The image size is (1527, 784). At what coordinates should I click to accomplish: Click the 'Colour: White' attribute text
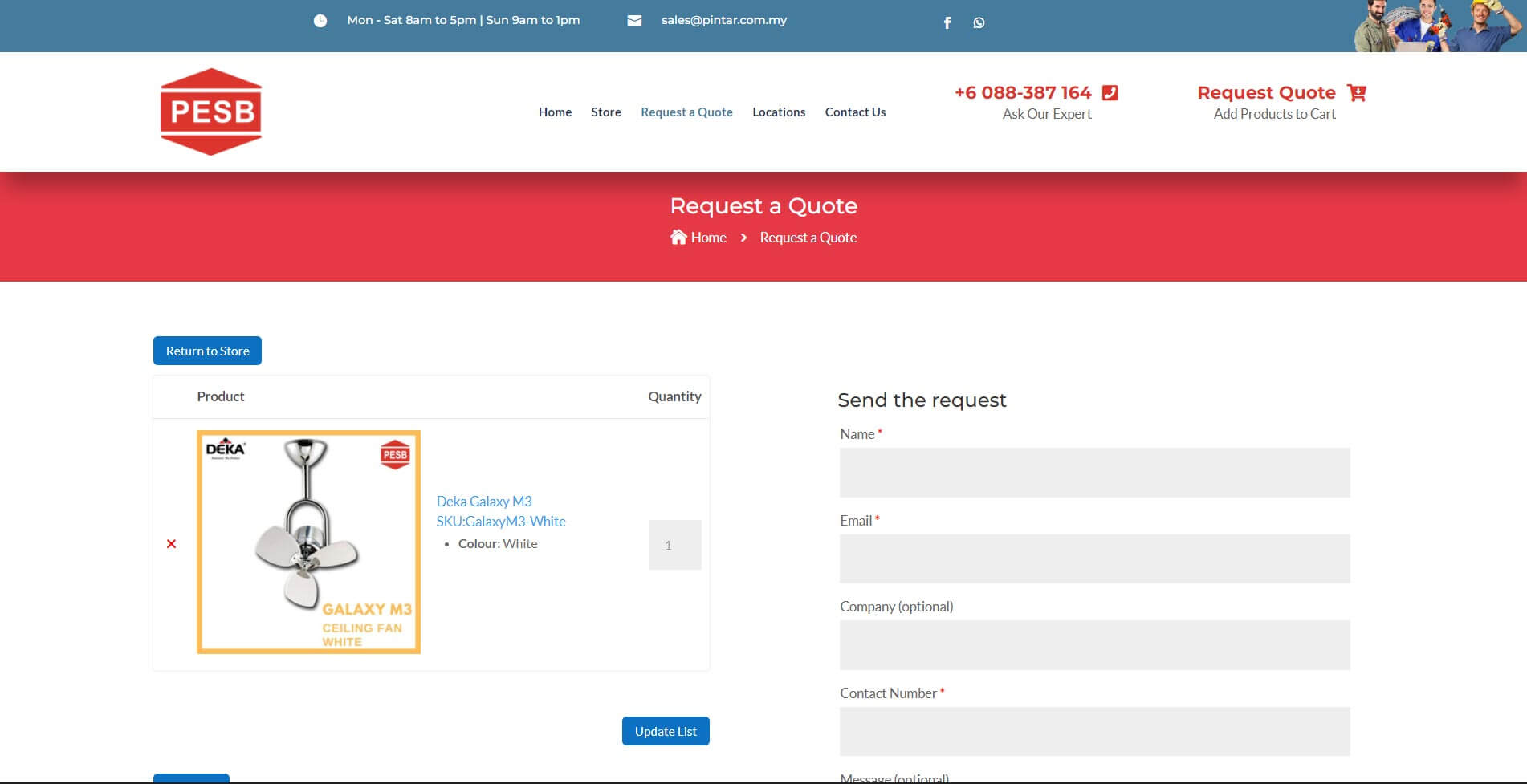coord(498,544)
